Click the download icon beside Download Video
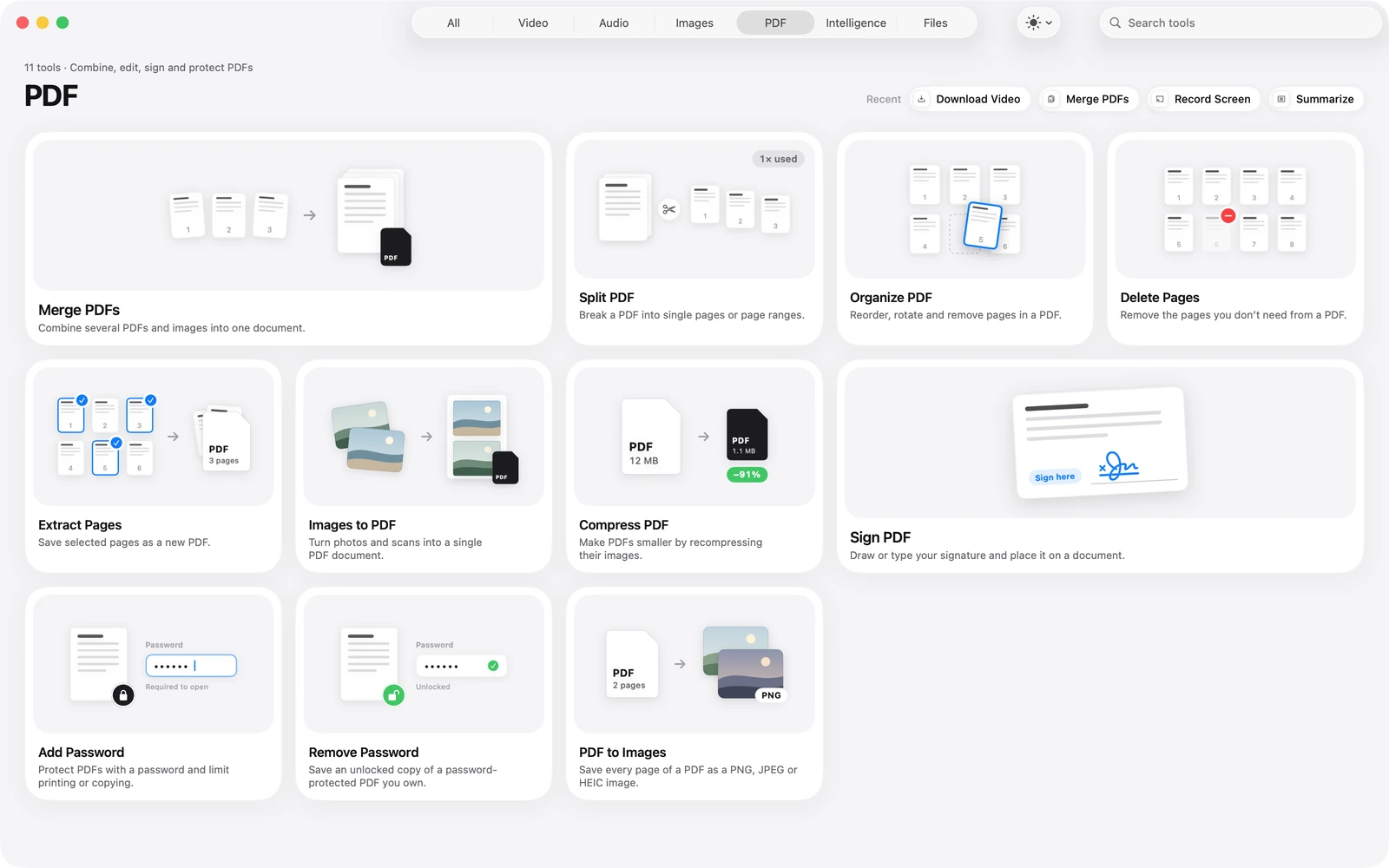1389x868 pixels. click(x=922, y=99)
